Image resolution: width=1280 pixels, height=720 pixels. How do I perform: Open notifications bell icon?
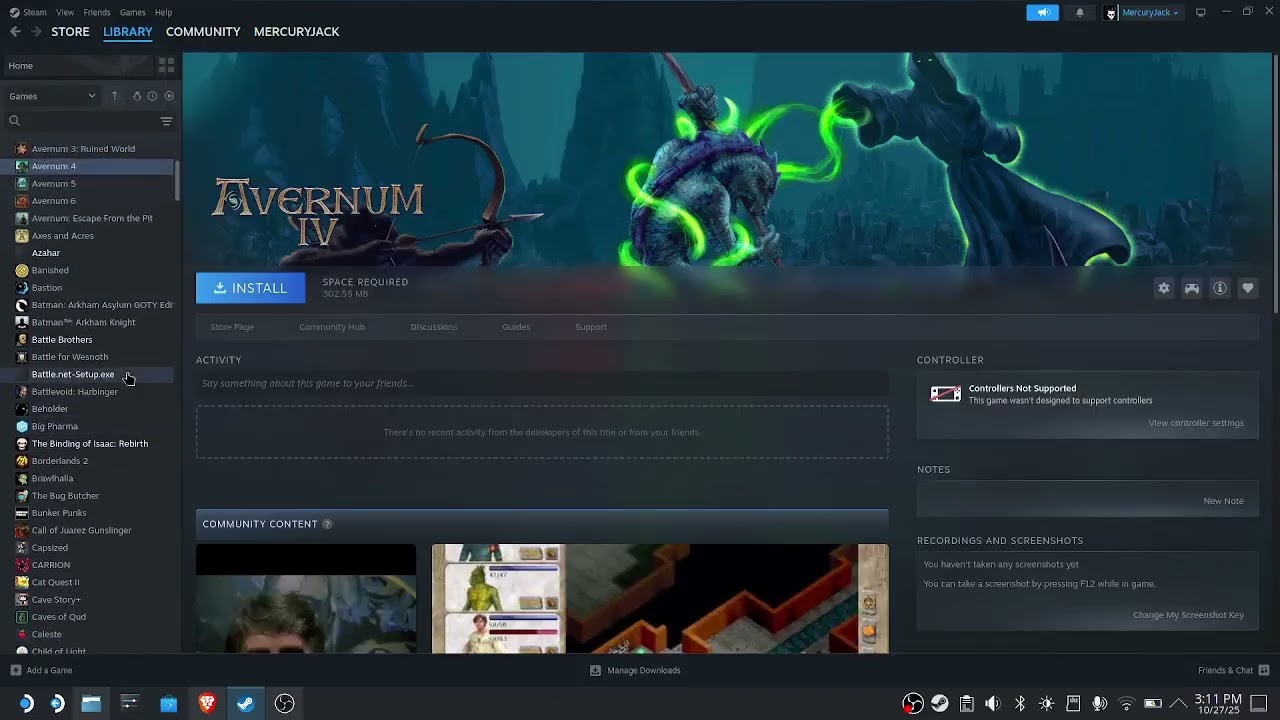pos(1080,13)
